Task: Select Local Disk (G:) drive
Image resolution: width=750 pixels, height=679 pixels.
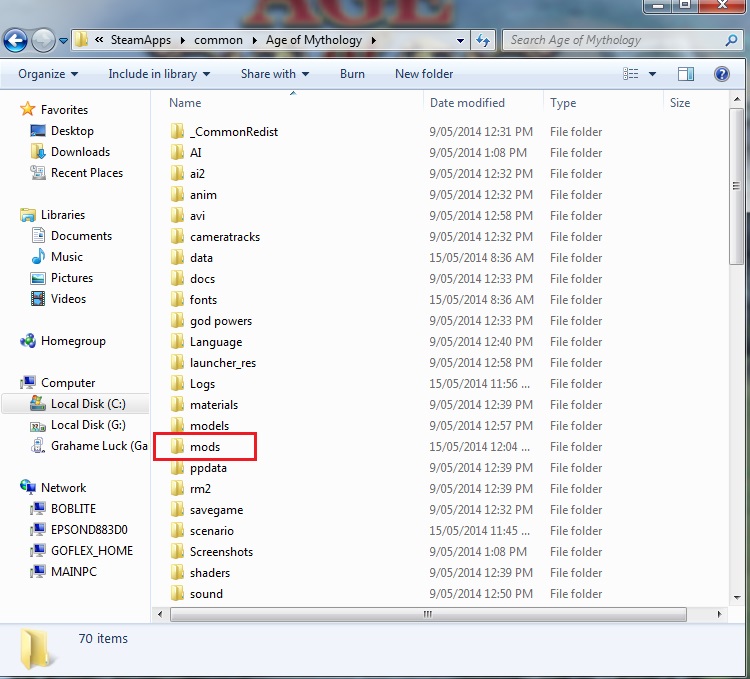Action: tap(88, 425)
